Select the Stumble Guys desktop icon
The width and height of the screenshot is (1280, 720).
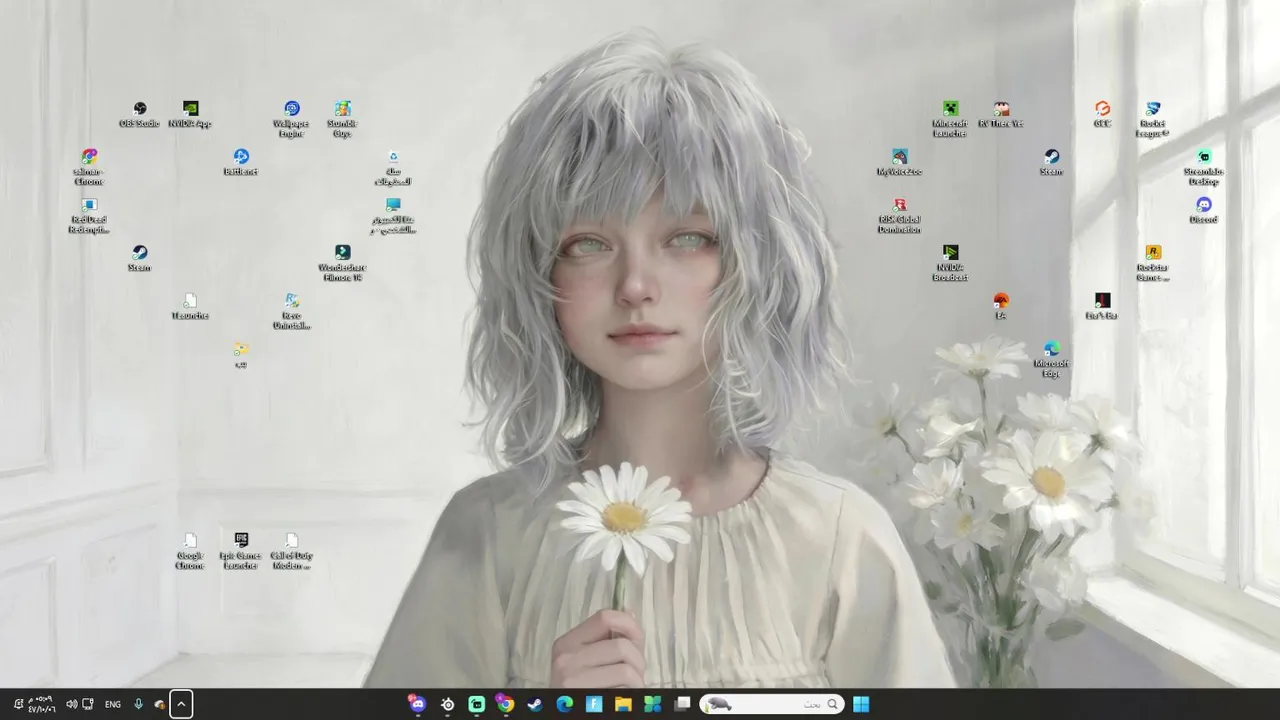click(342, 119)
